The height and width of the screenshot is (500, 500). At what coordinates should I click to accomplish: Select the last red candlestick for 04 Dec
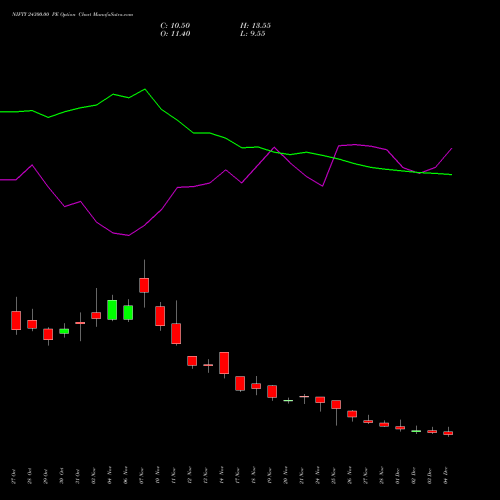coord(448,433)
